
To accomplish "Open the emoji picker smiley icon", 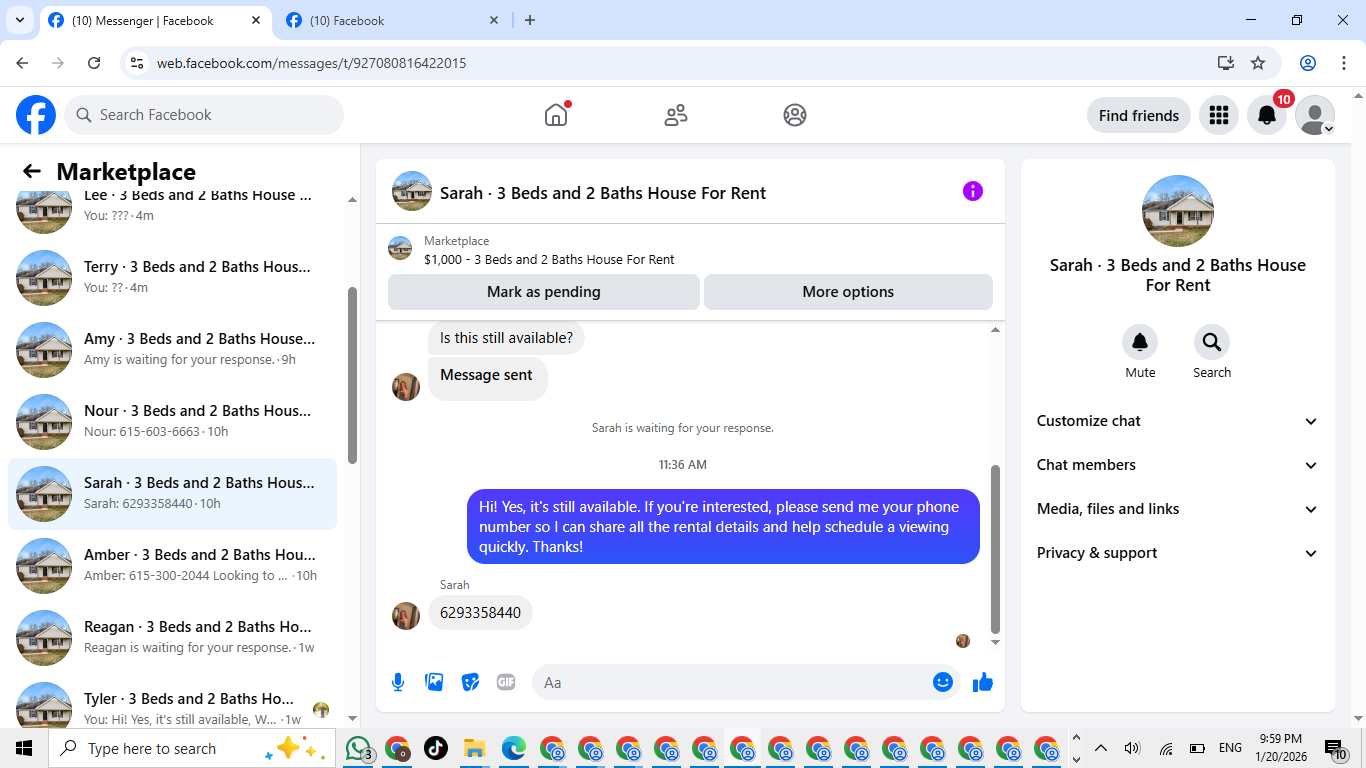I will pyautogui.click(x=943, y=682).
